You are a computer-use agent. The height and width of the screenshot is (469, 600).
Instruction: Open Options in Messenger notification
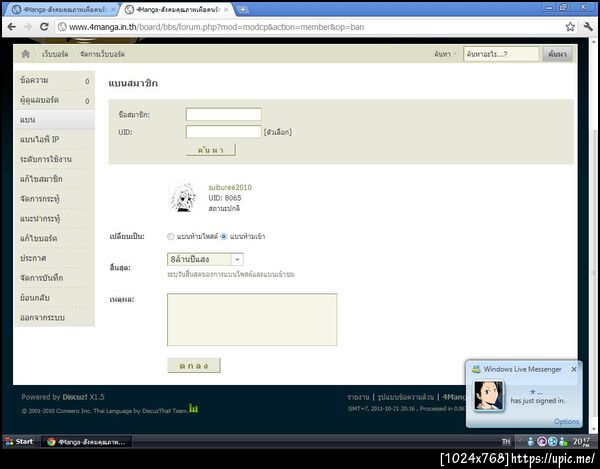[x=566, y=421]
